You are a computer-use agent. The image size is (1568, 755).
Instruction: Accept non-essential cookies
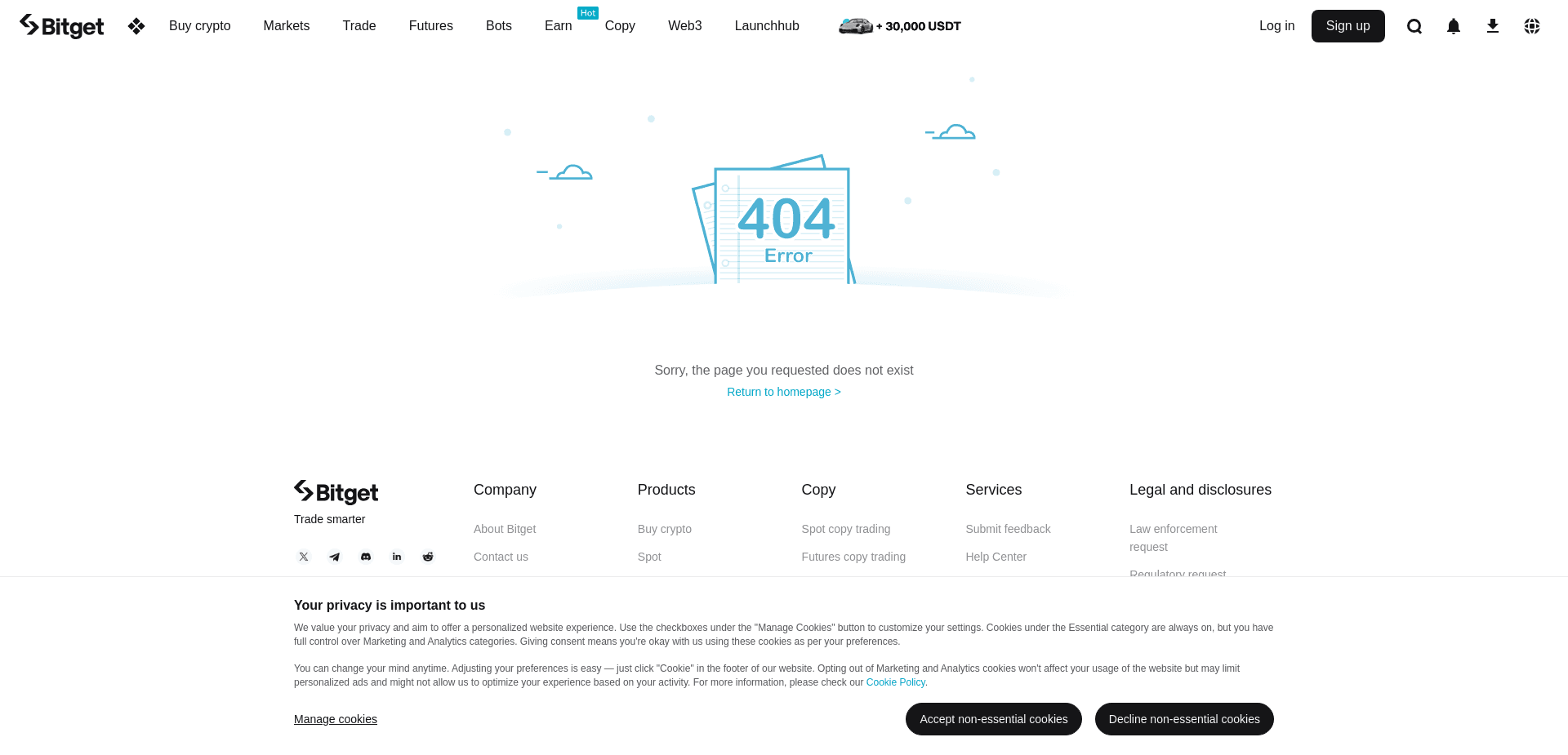993,719
